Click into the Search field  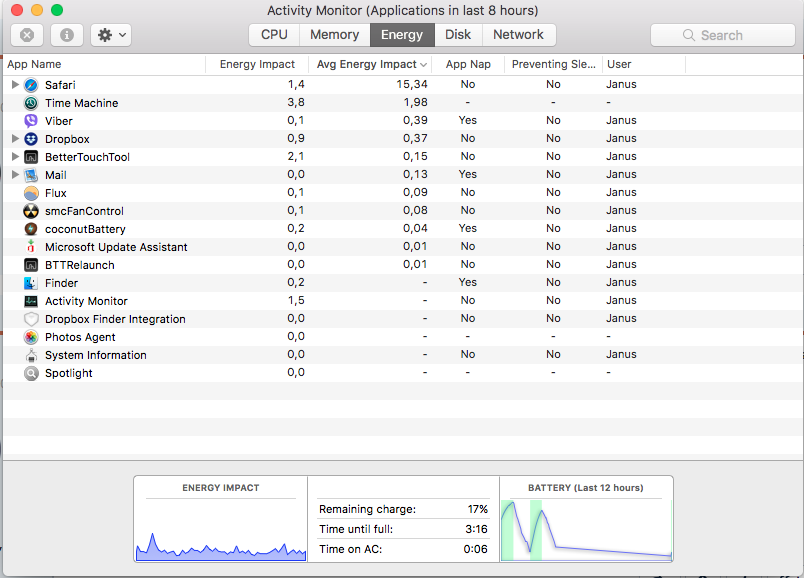pyautogui.click(x=722, y=35)
